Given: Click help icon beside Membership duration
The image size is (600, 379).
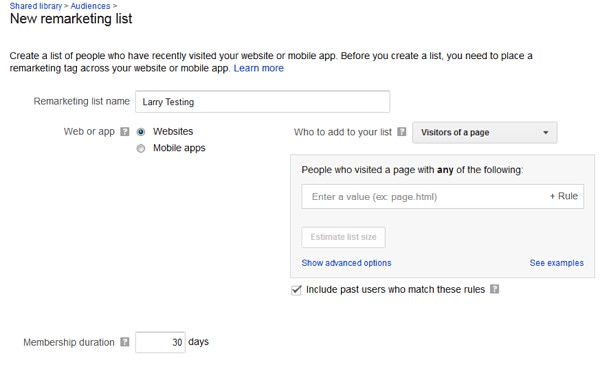Looking at the screenshot, I should [x=125, y=342].
